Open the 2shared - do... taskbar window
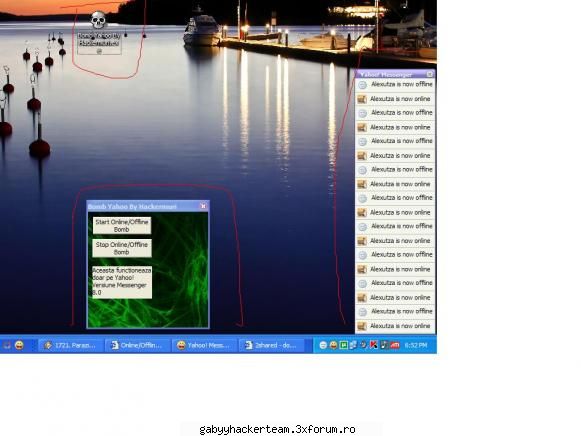 click(x=272, y=345)
